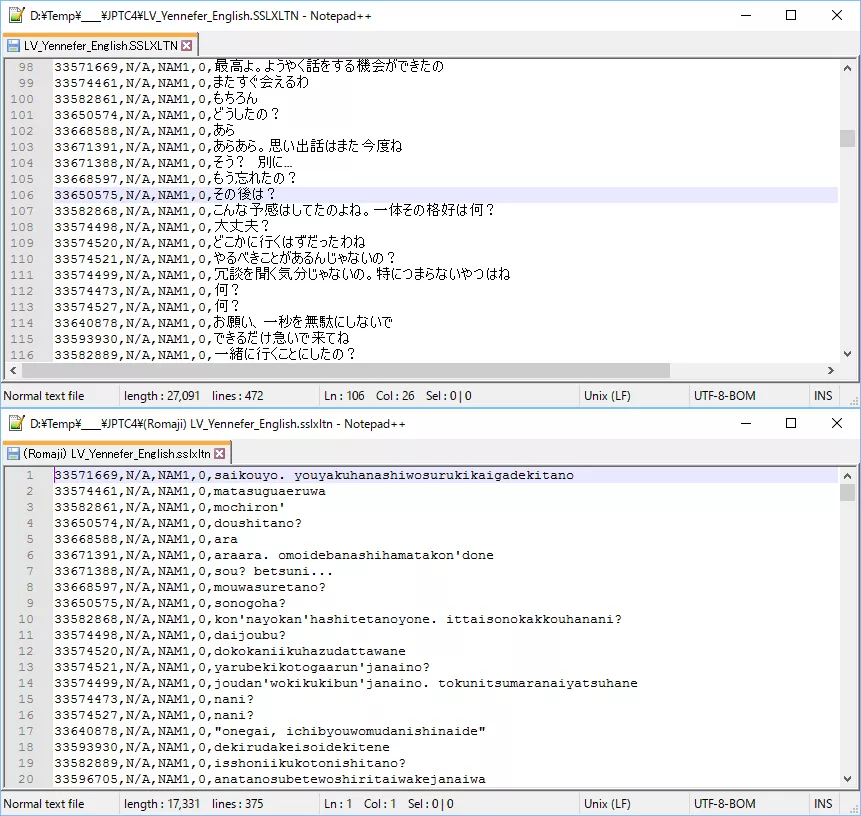861x816 pixels.
Task: Click 'Unix (LF)' in the top window status bar
Action: (x=607, y=396)
